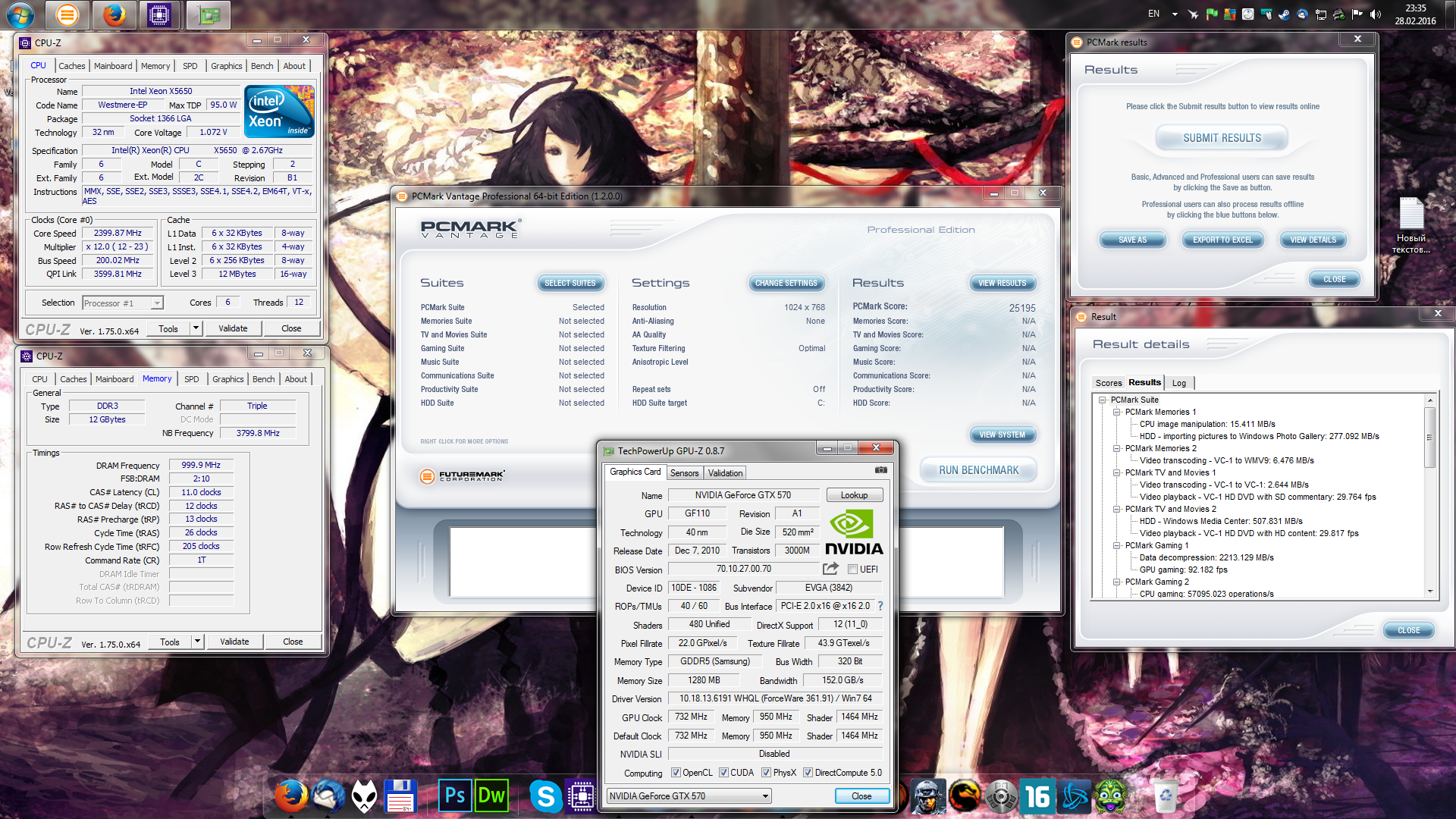
Task: Click the CPU-Z chip dock icon
Action: pos(581,796)
